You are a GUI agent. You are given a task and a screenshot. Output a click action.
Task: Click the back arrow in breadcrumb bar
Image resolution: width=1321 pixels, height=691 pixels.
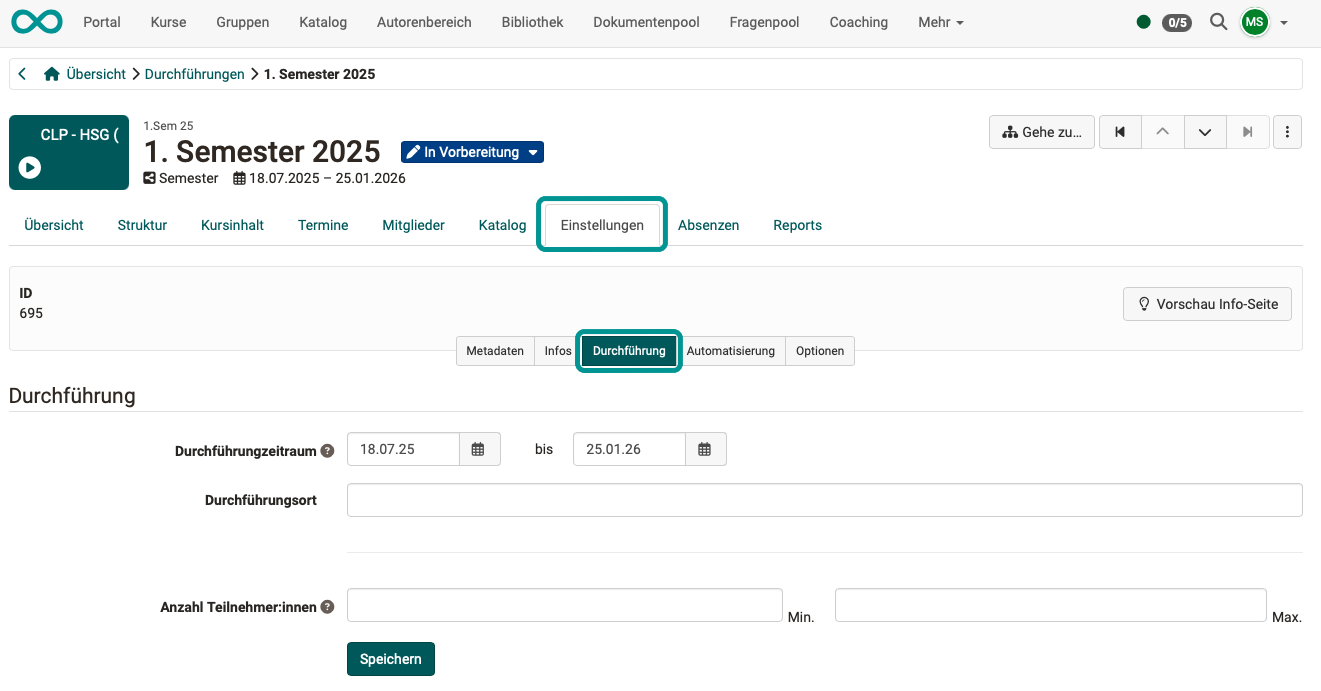(x=22, y=73)
